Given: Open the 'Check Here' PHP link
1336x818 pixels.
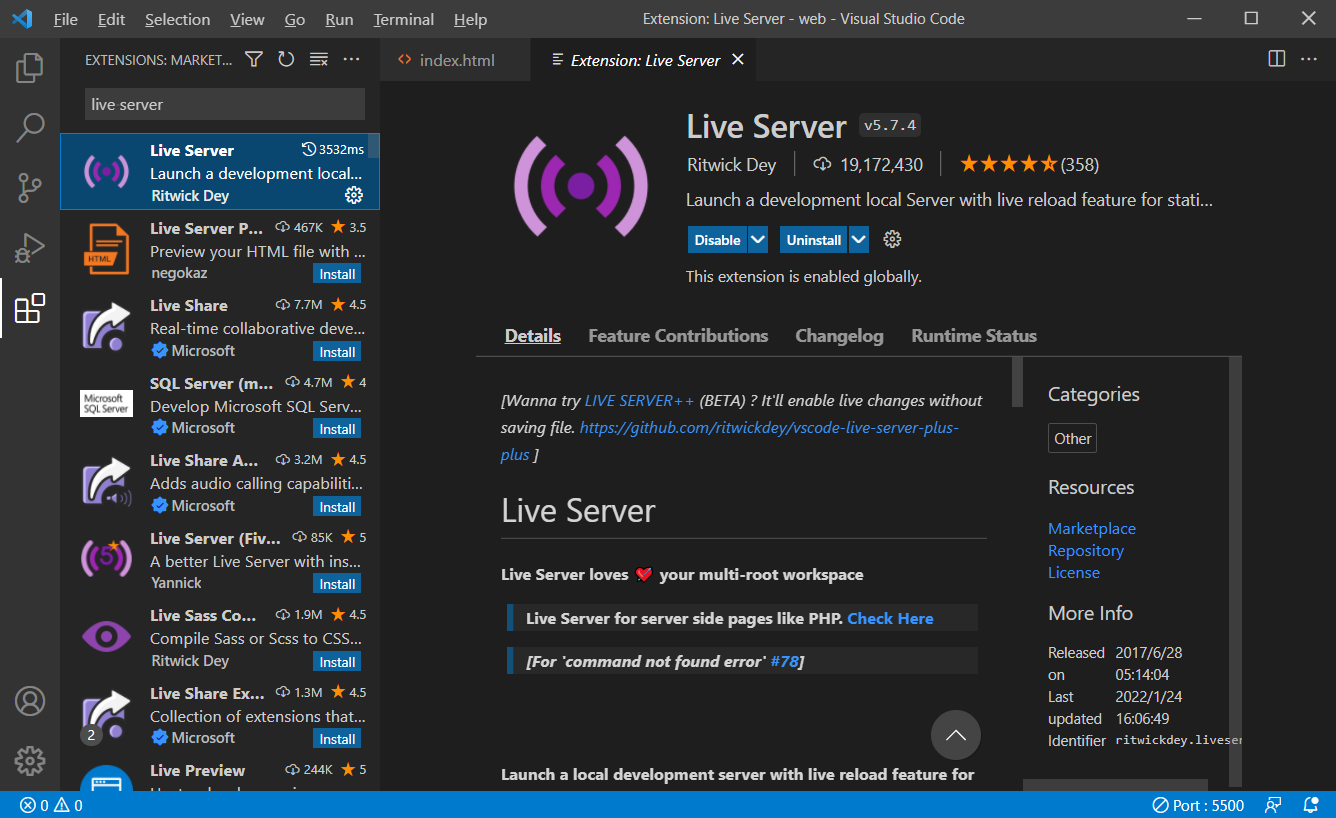Looking at the screenshot, I should coord(890,619).
